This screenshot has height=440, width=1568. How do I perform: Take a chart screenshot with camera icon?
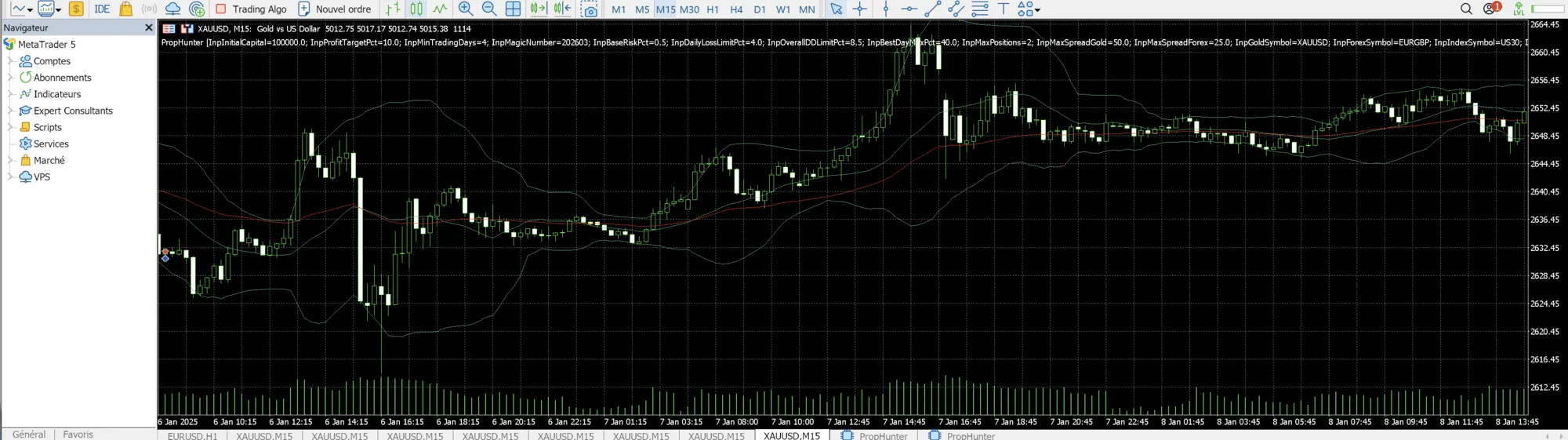tap(589, 9)
